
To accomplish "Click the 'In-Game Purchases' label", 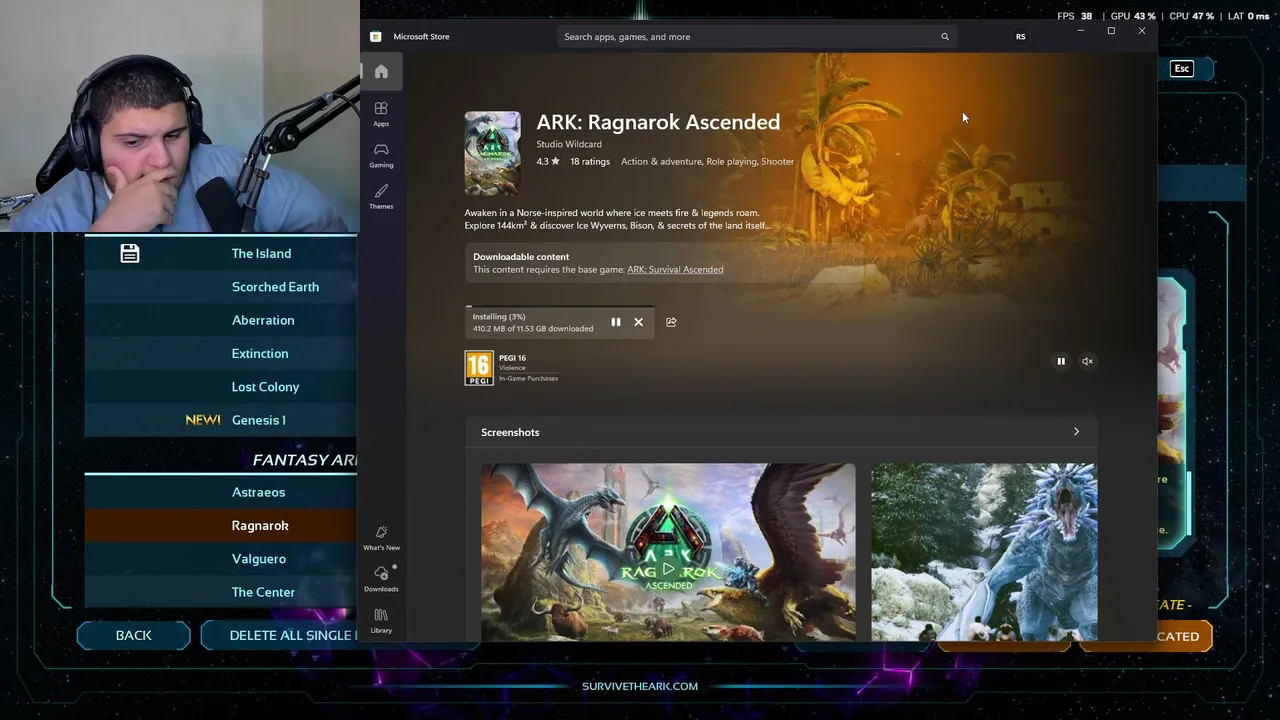I will click(x=529, y=379).
